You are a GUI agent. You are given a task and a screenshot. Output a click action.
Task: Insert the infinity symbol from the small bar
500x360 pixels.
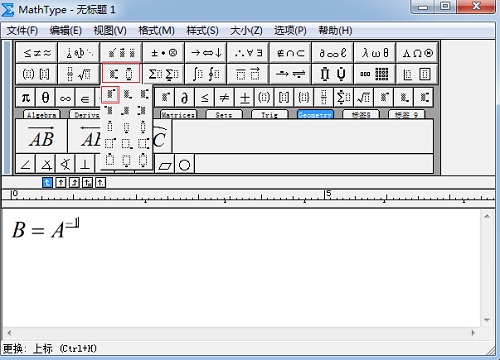coord(65,98)
